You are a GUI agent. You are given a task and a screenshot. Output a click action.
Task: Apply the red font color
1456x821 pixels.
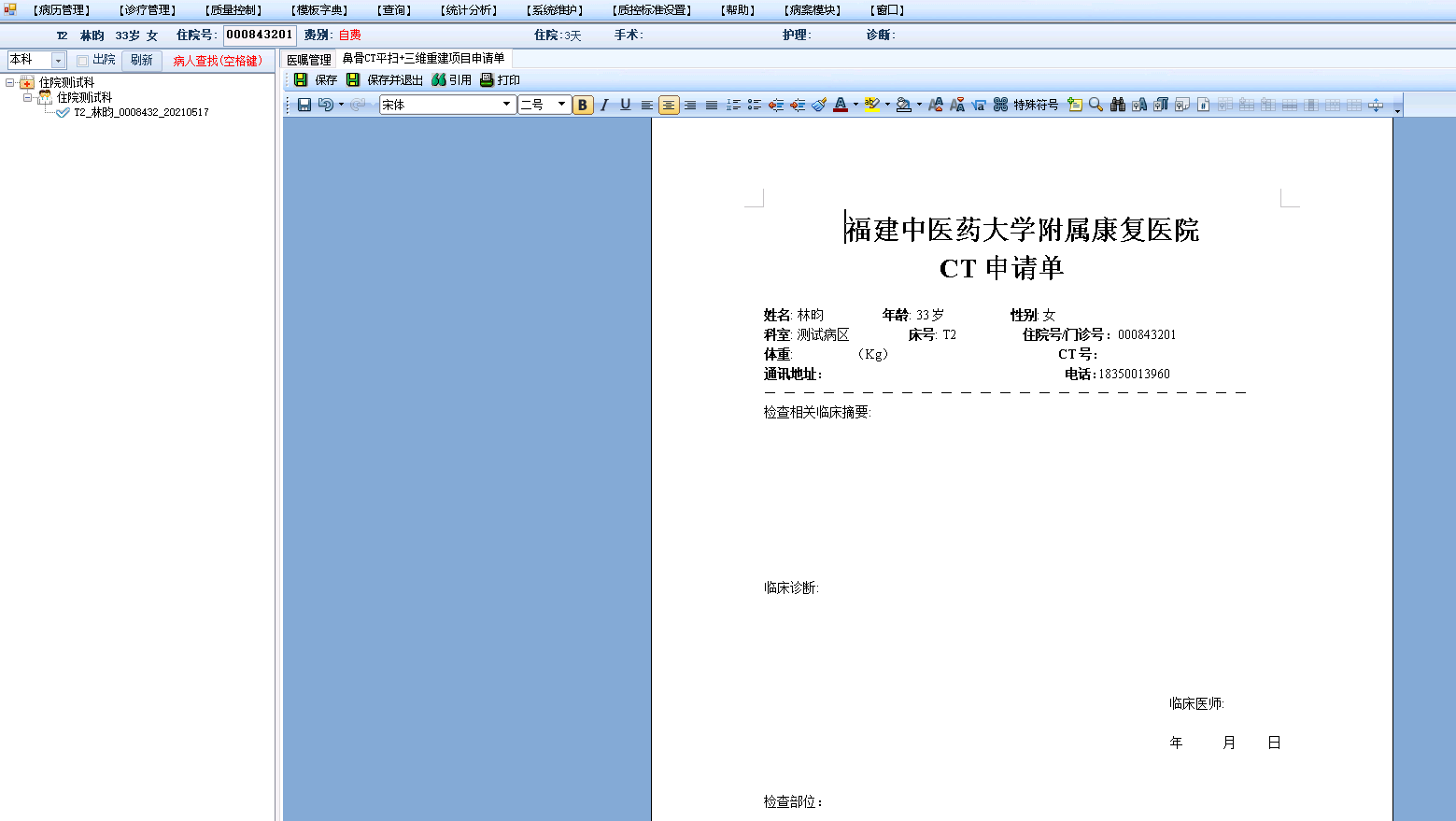pos(841,105)
